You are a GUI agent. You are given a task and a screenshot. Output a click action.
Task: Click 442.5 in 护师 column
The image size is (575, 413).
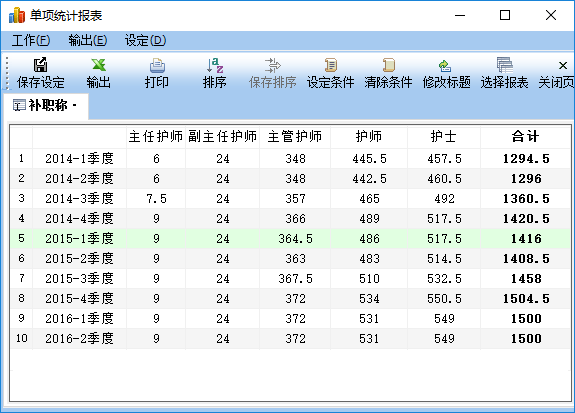point(369,179)
